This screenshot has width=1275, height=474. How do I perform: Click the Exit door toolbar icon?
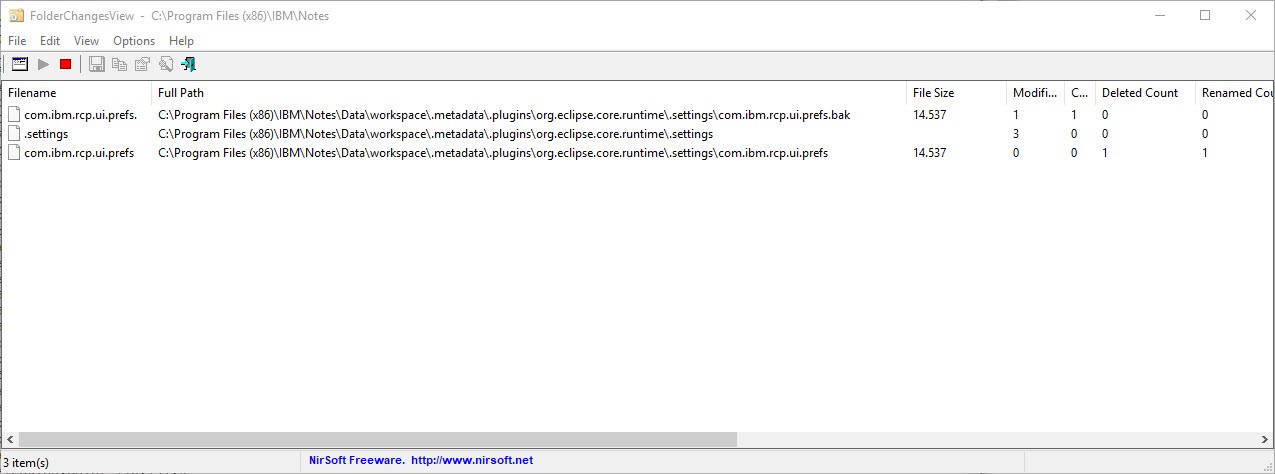188,64
